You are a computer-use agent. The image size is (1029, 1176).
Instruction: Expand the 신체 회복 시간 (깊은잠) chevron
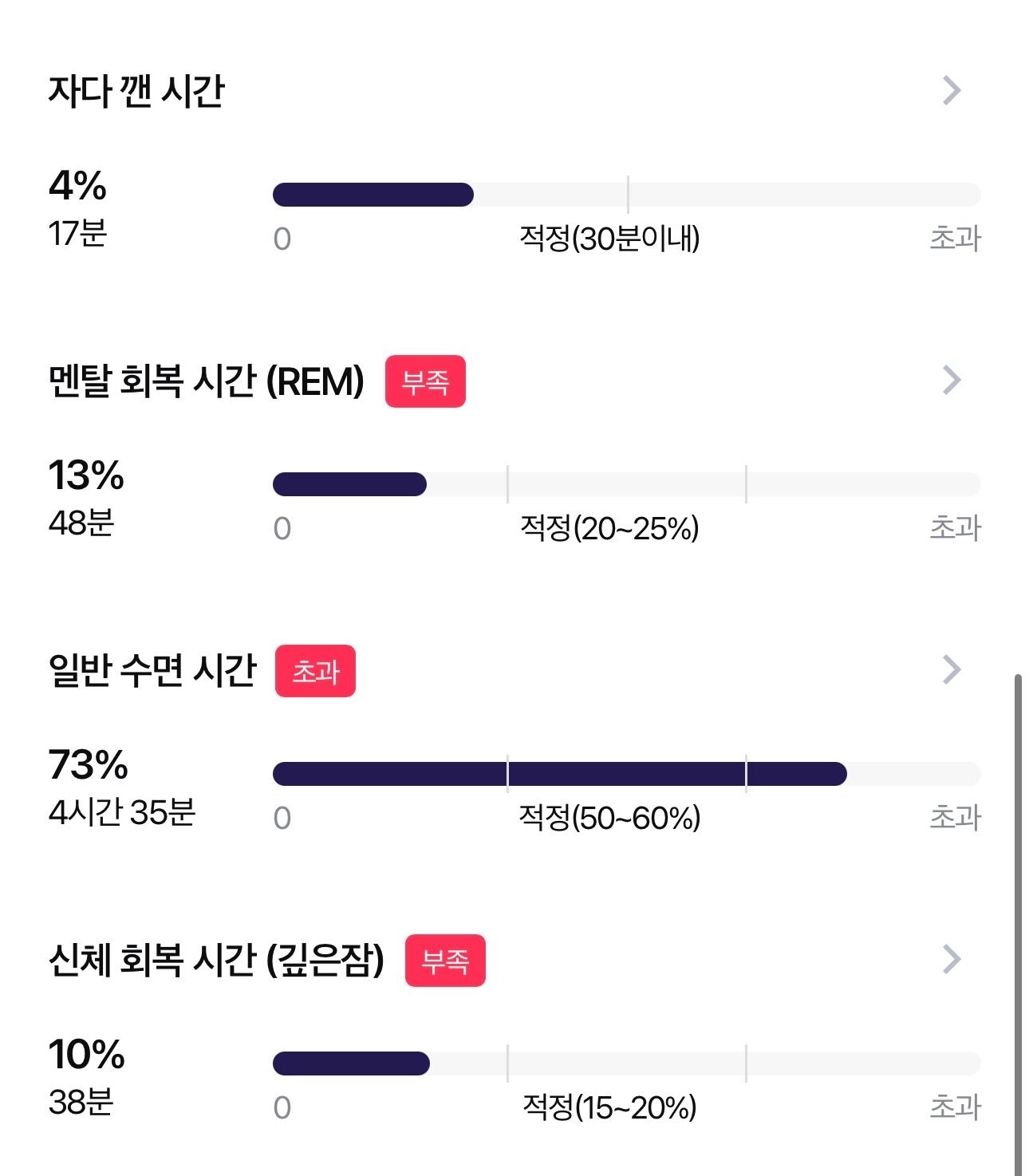[951, 959]
